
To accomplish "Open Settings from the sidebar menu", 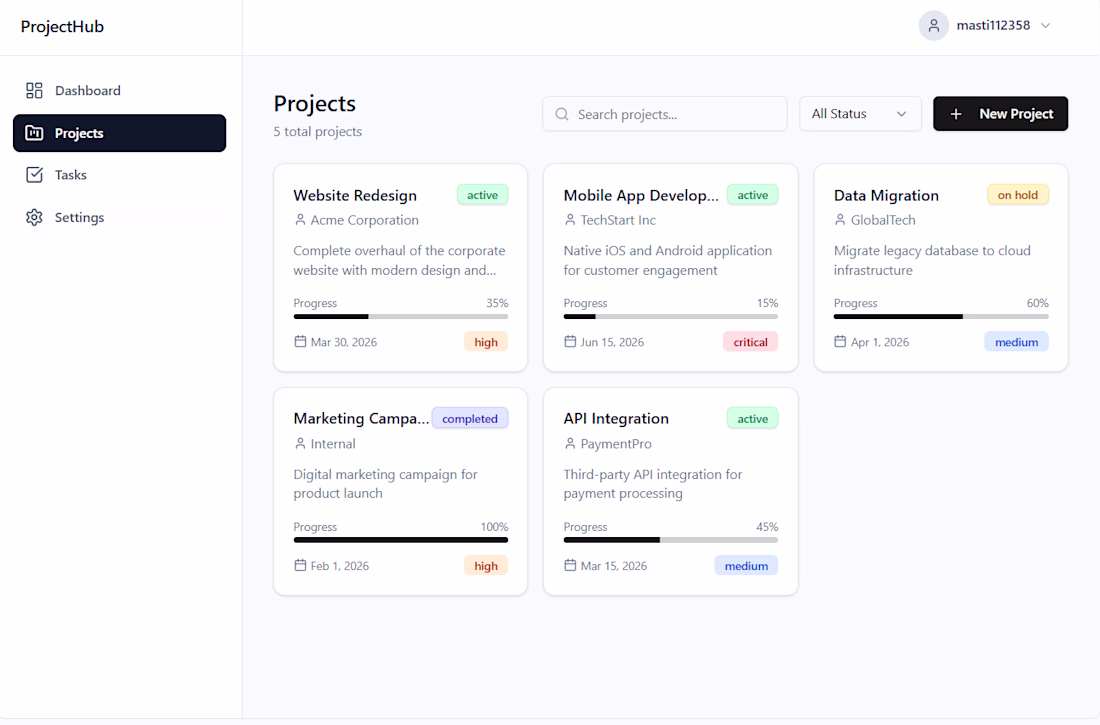I will click(79, 217).
